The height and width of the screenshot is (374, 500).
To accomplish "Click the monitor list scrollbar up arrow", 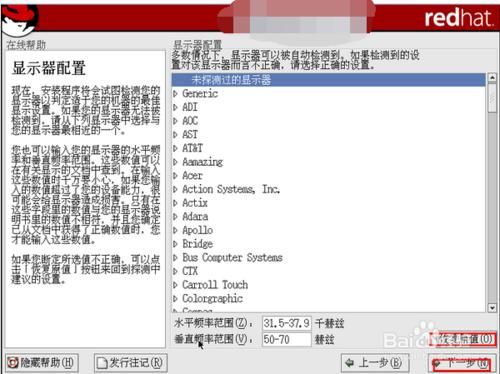I will [x=492, y=78].
